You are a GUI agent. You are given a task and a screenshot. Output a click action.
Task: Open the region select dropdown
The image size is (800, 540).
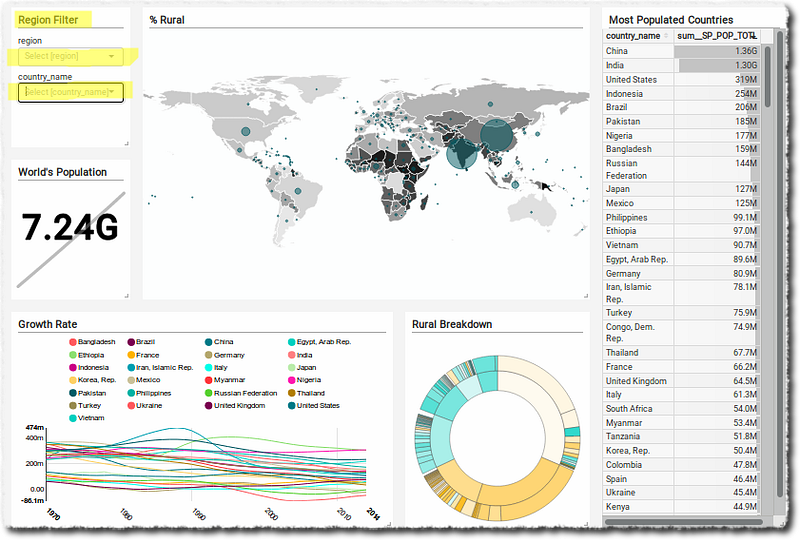(70, 56)
